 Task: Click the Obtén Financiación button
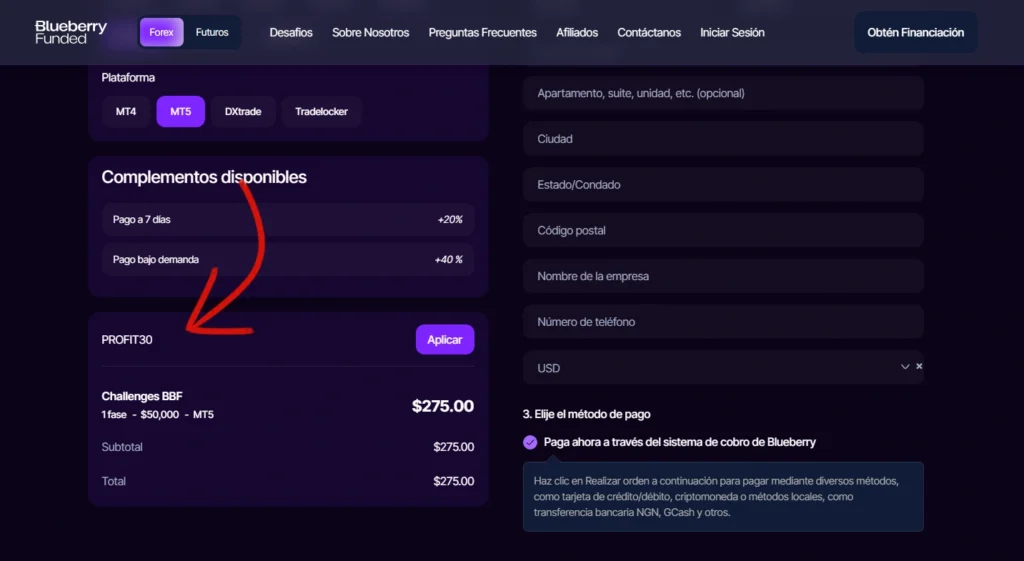915,33
